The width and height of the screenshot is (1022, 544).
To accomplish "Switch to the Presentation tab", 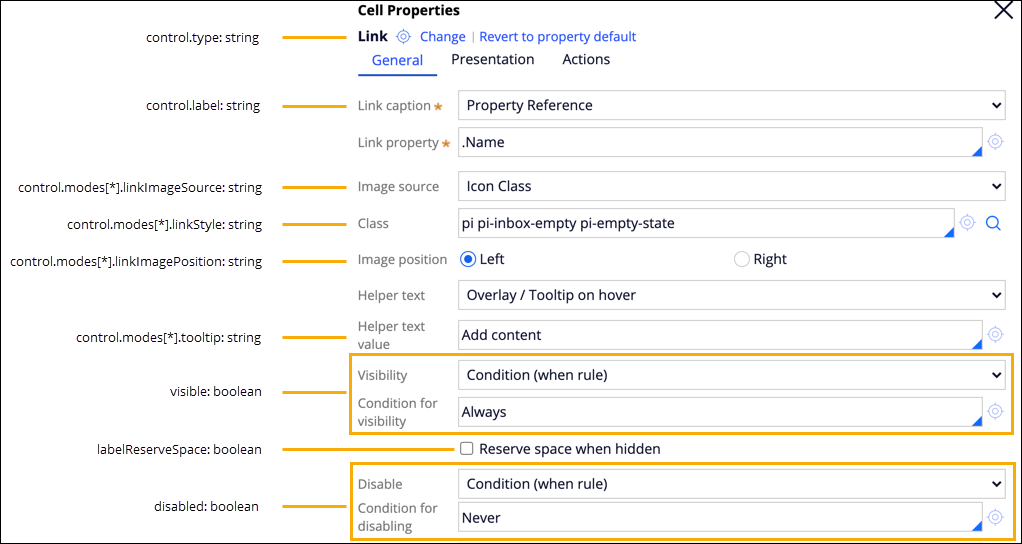I will tap(492, 60).
